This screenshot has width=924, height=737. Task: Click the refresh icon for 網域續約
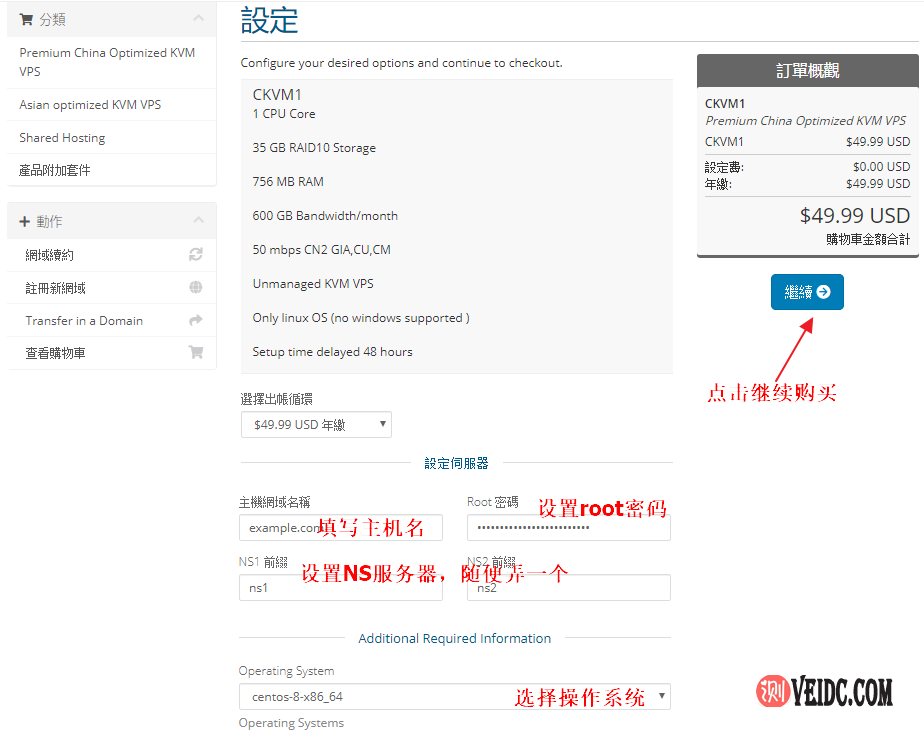tap(196, 255)
